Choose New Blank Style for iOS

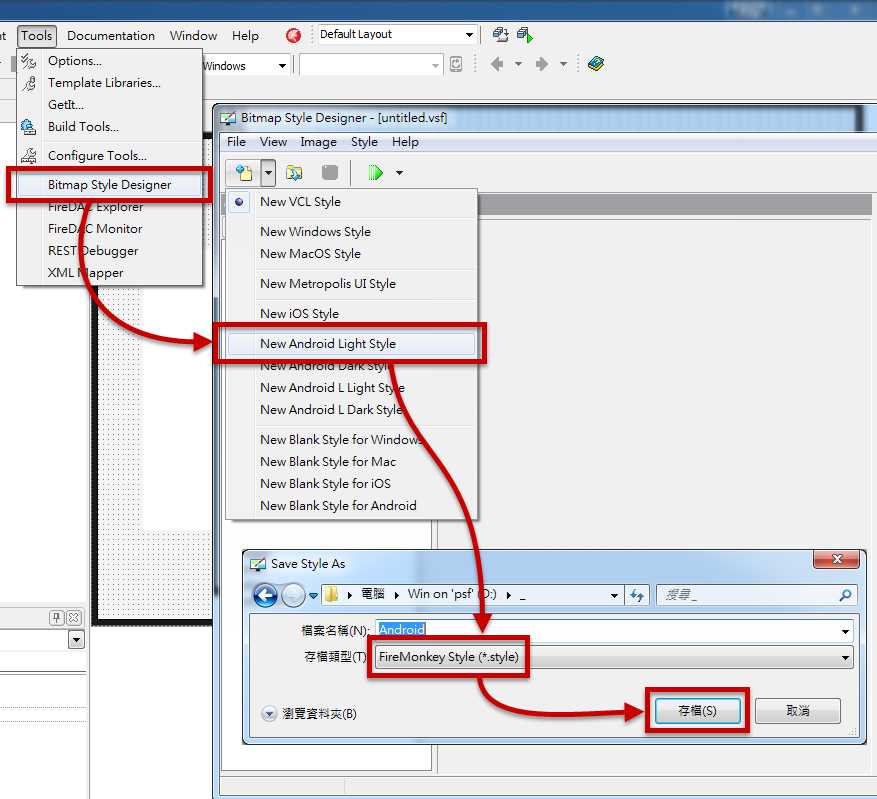[352, 484]
